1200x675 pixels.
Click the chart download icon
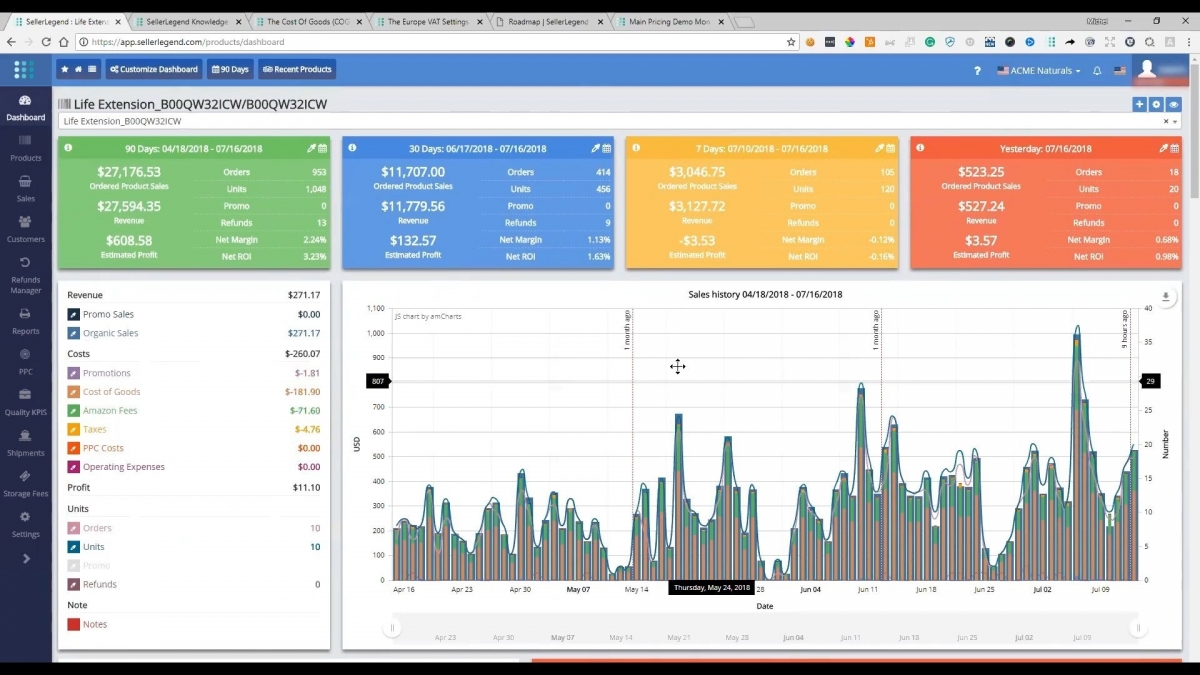coord(1165,297)
